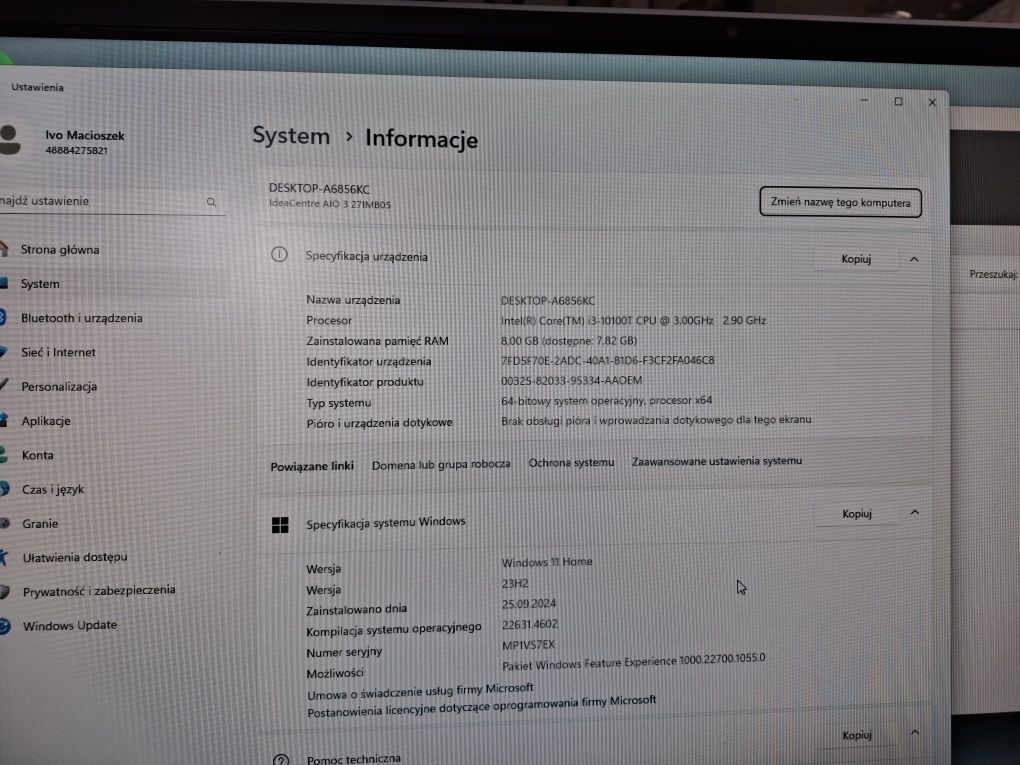Click the Procesor value Intel Core i3-10100T
Screen dimensions: 1020x765
[x=633, y=321]
